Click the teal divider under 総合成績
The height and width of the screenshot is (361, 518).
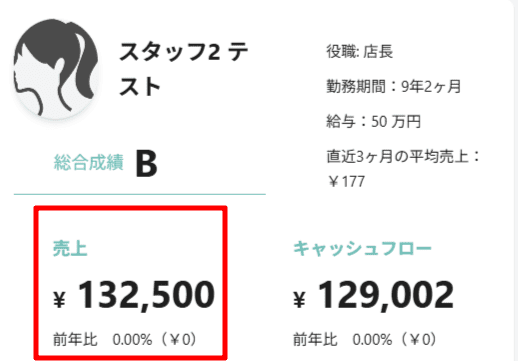(140, 194)
